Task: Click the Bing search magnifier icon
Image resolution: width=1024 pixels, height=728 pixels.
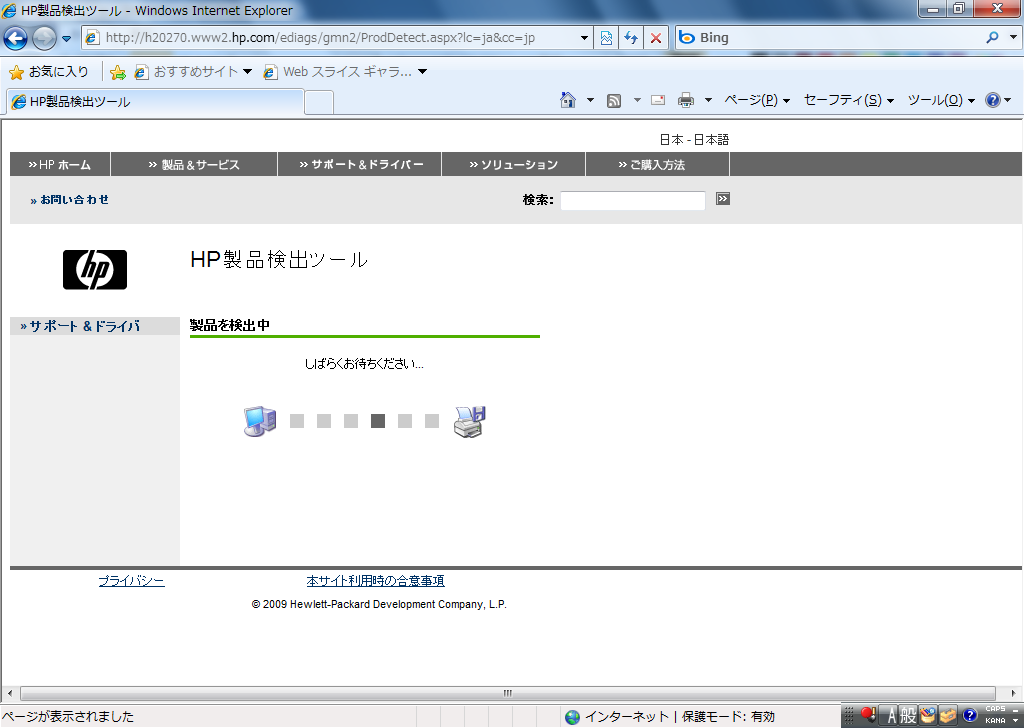Action: click(993, 37)
